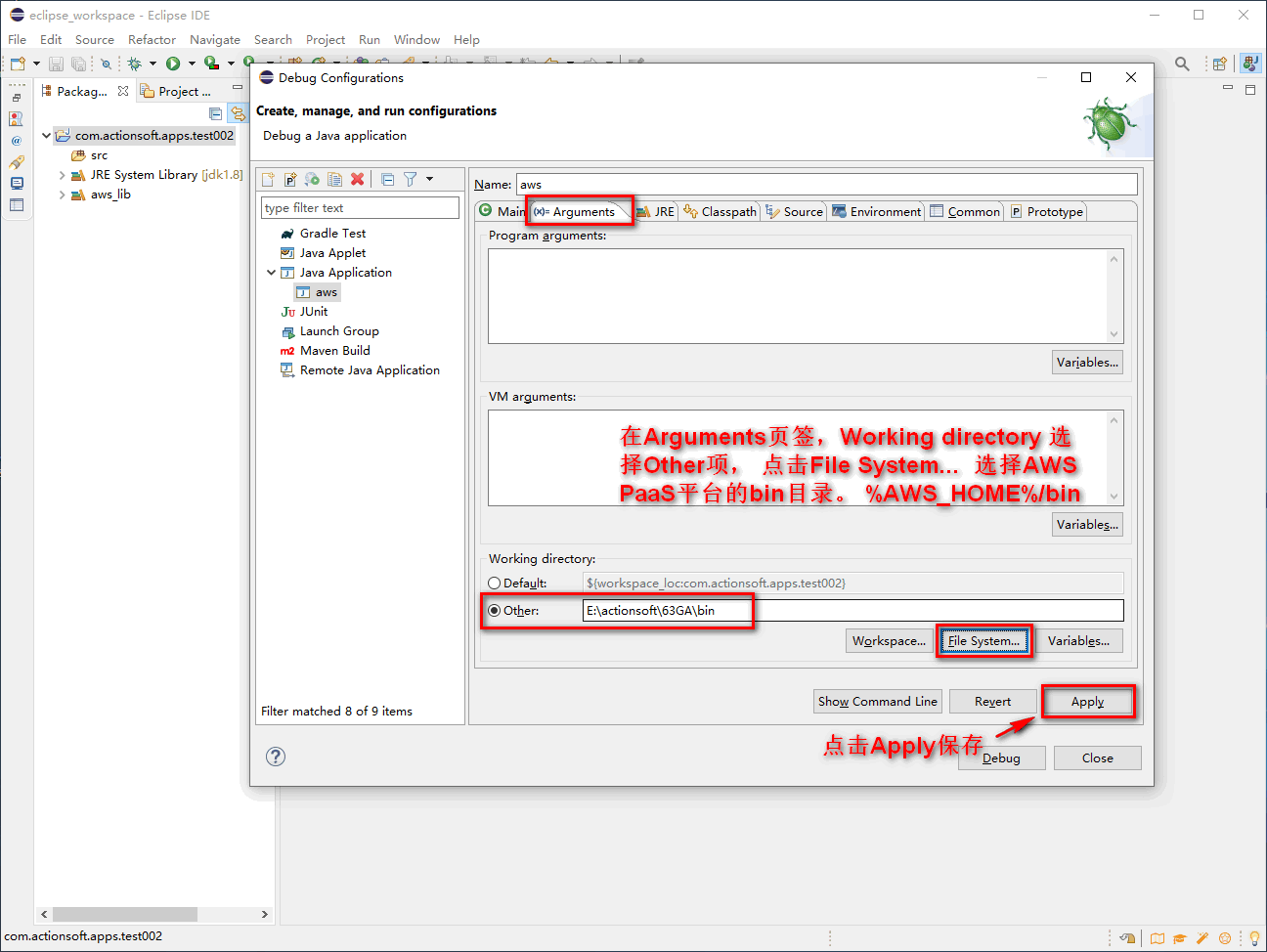The image size is (1267, 952).
Task: Collapse all launch configurations in the tree
Action: pyautogui.click(x=387, y=180)
